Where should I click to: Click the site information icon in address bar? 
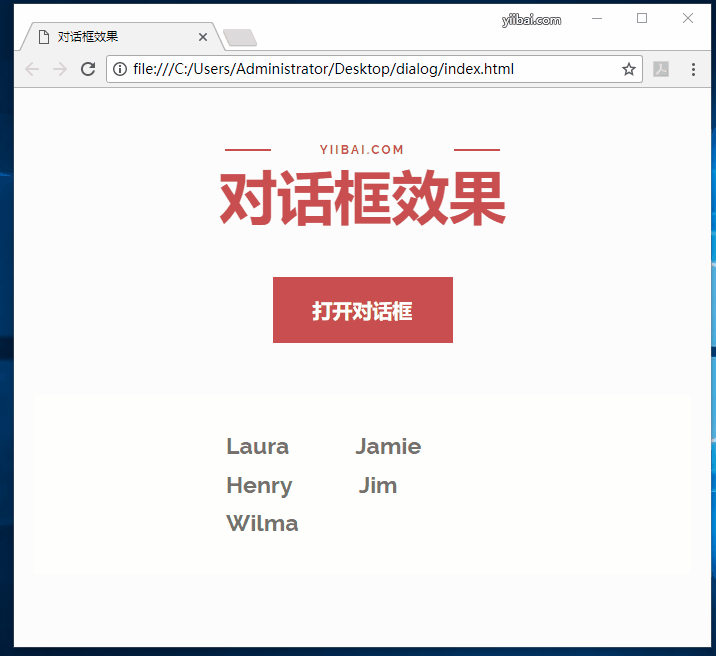point(120,69)
